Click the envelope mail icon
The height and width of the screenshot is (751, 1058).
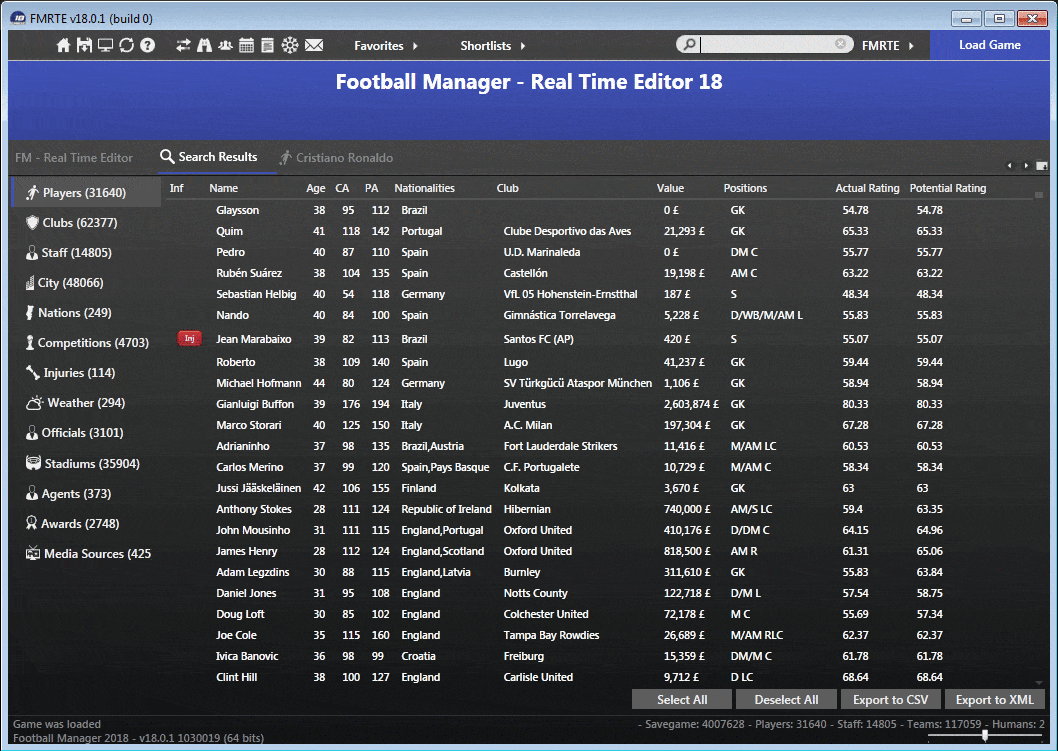314,45
